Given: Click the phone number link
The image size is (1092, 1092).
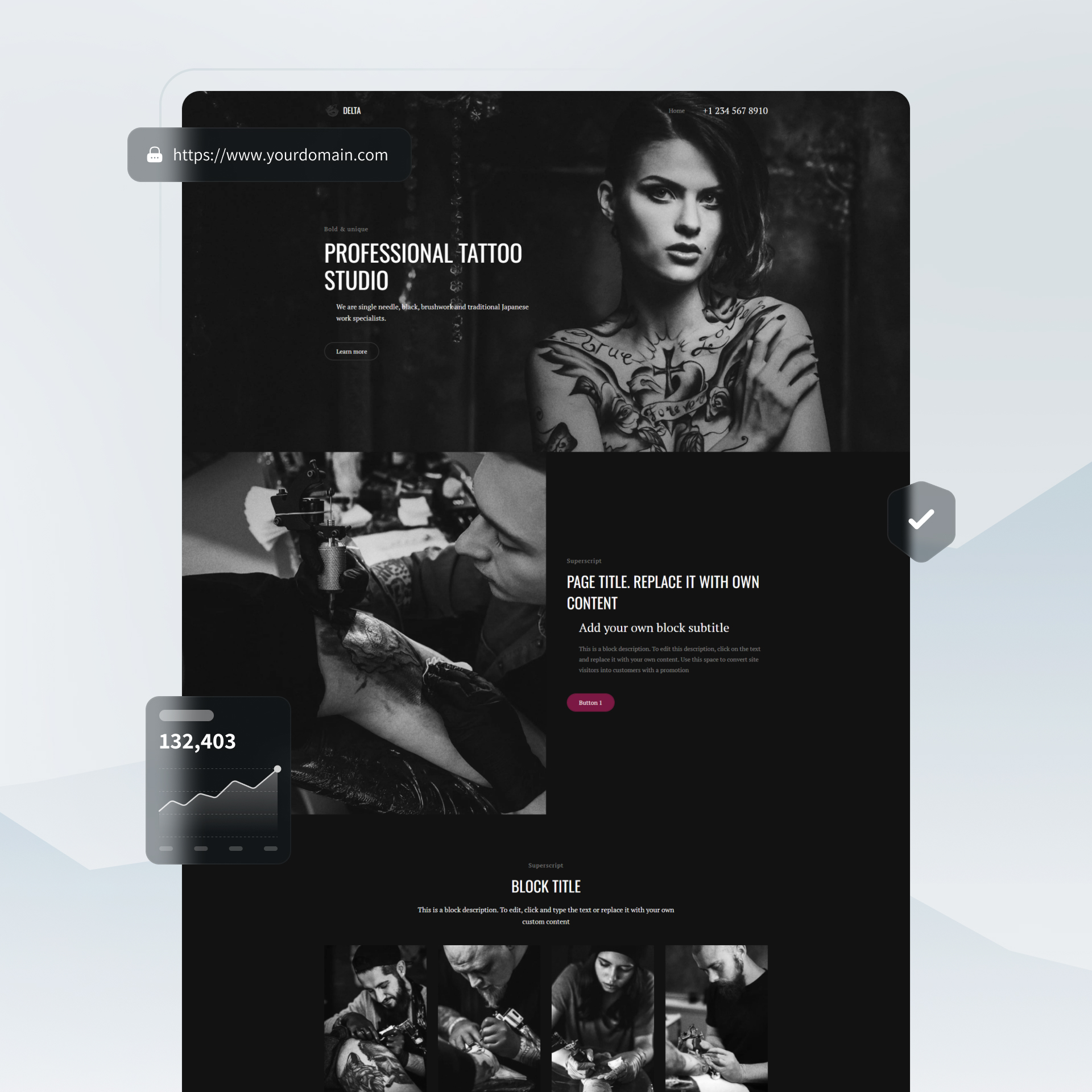Looking at the screenshot, I should (735, 111).
